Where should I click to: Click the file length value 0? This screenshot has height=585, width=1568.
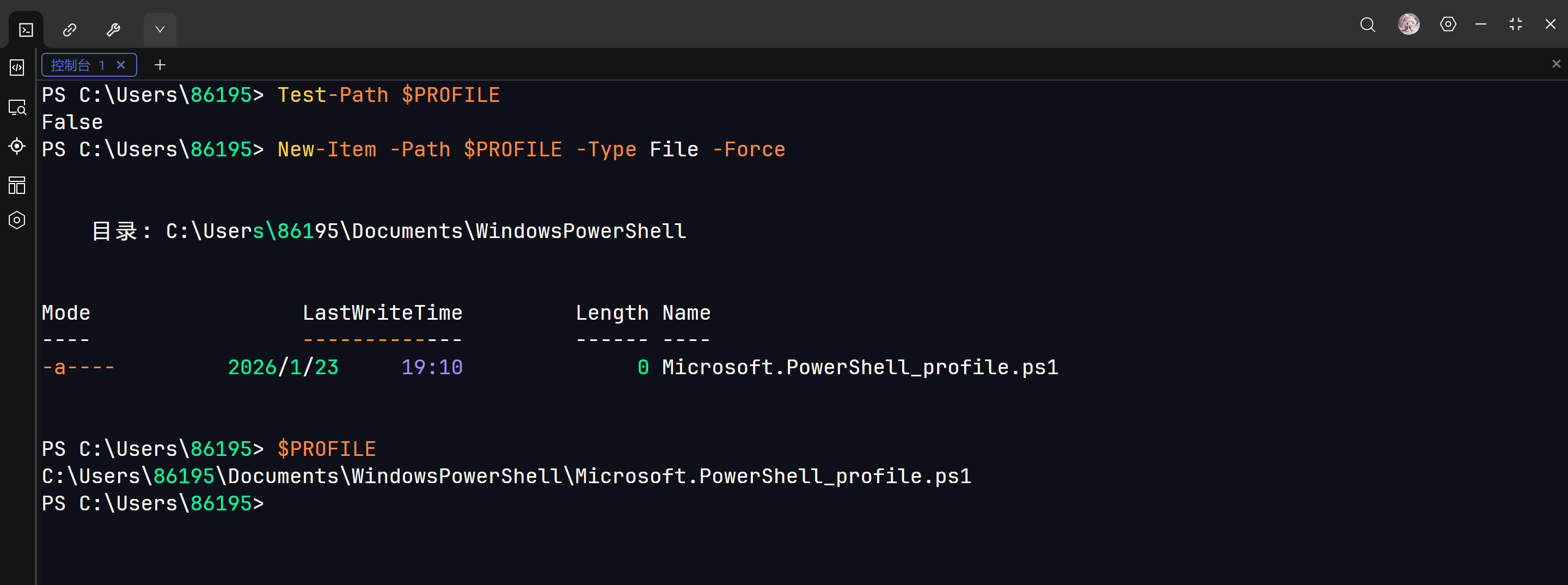(643, 368)
